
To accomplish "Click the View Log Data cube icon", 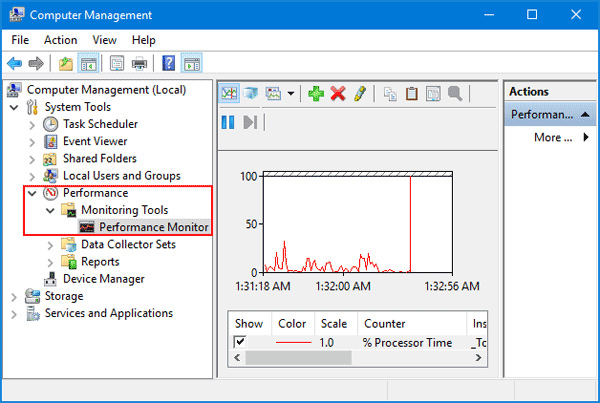I will coord(251,93).
